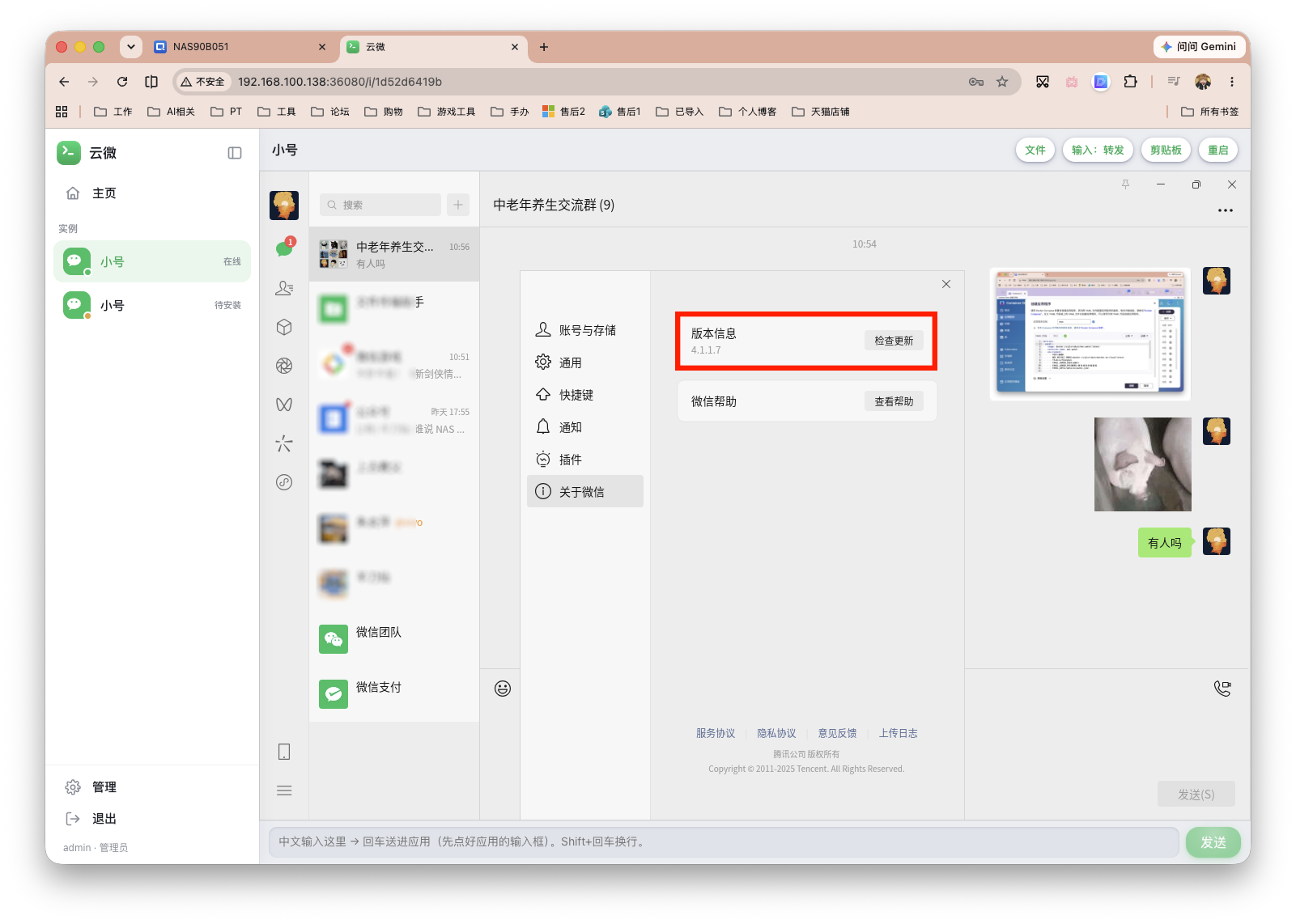The height and width of the screenshot is (924, 1296).
Task: Open the WeChat mini programs icon
Action: [x=284, y=482]
